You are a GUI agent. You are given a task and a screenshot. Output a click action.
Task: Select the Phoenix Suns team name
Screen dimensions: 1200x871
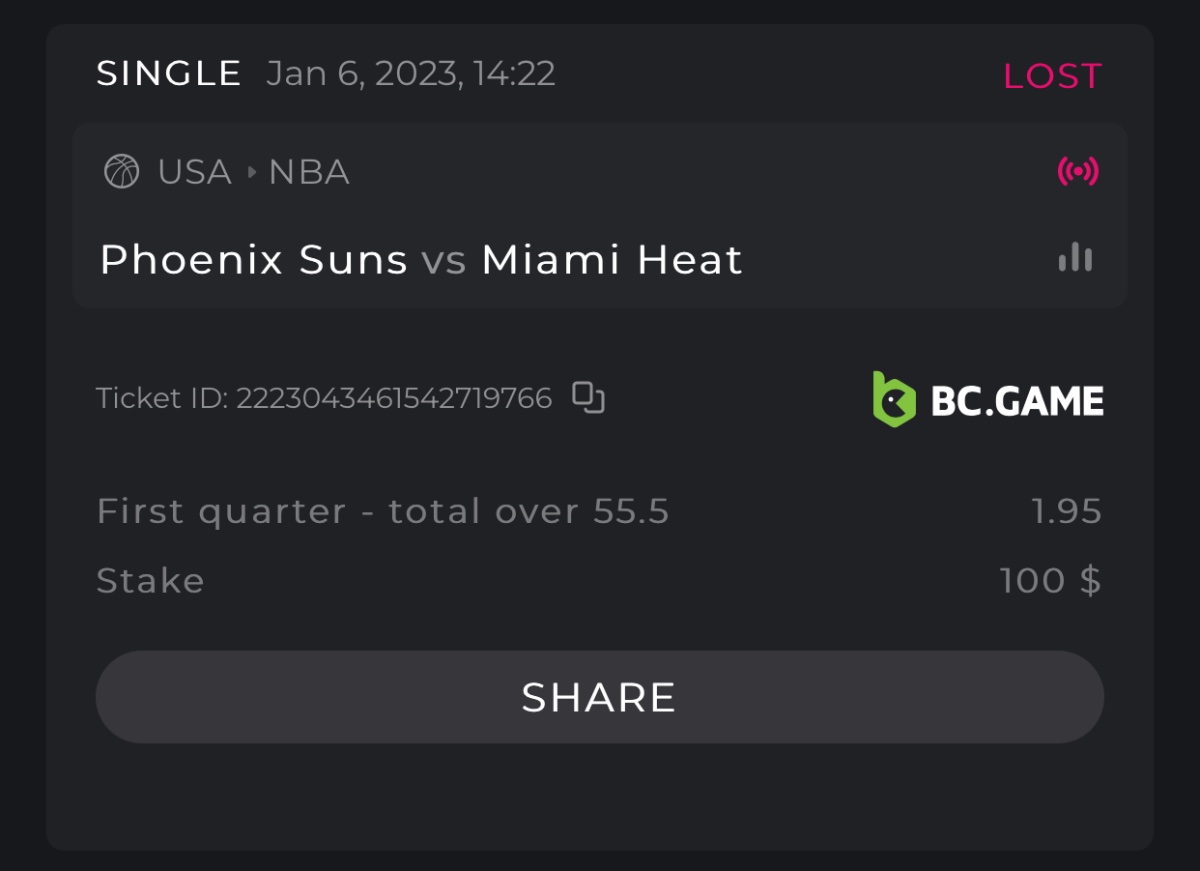[x=254, y=260]
